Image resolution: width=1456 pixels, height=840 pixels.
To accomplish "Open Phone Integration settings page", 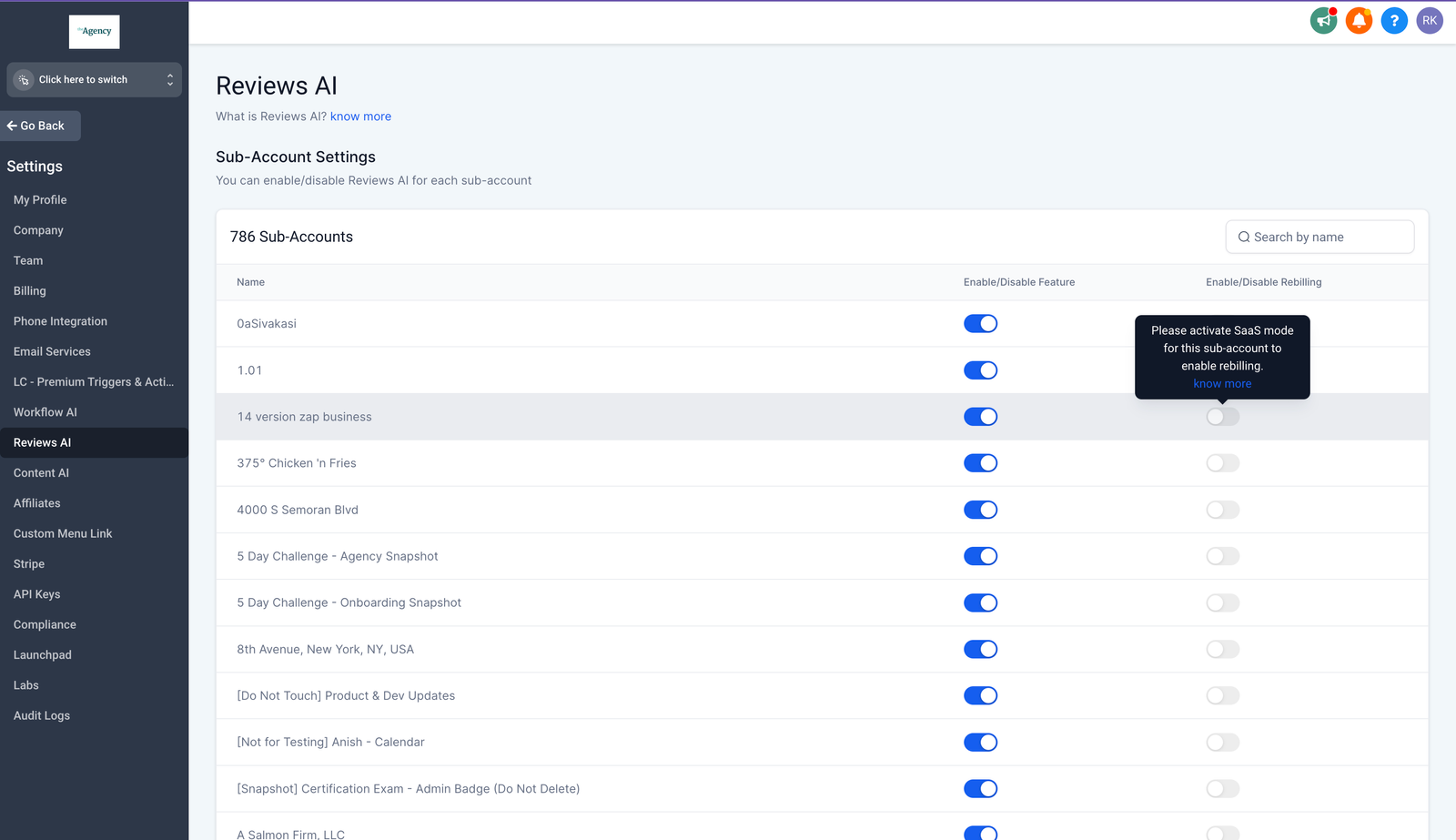I will 60,321.
